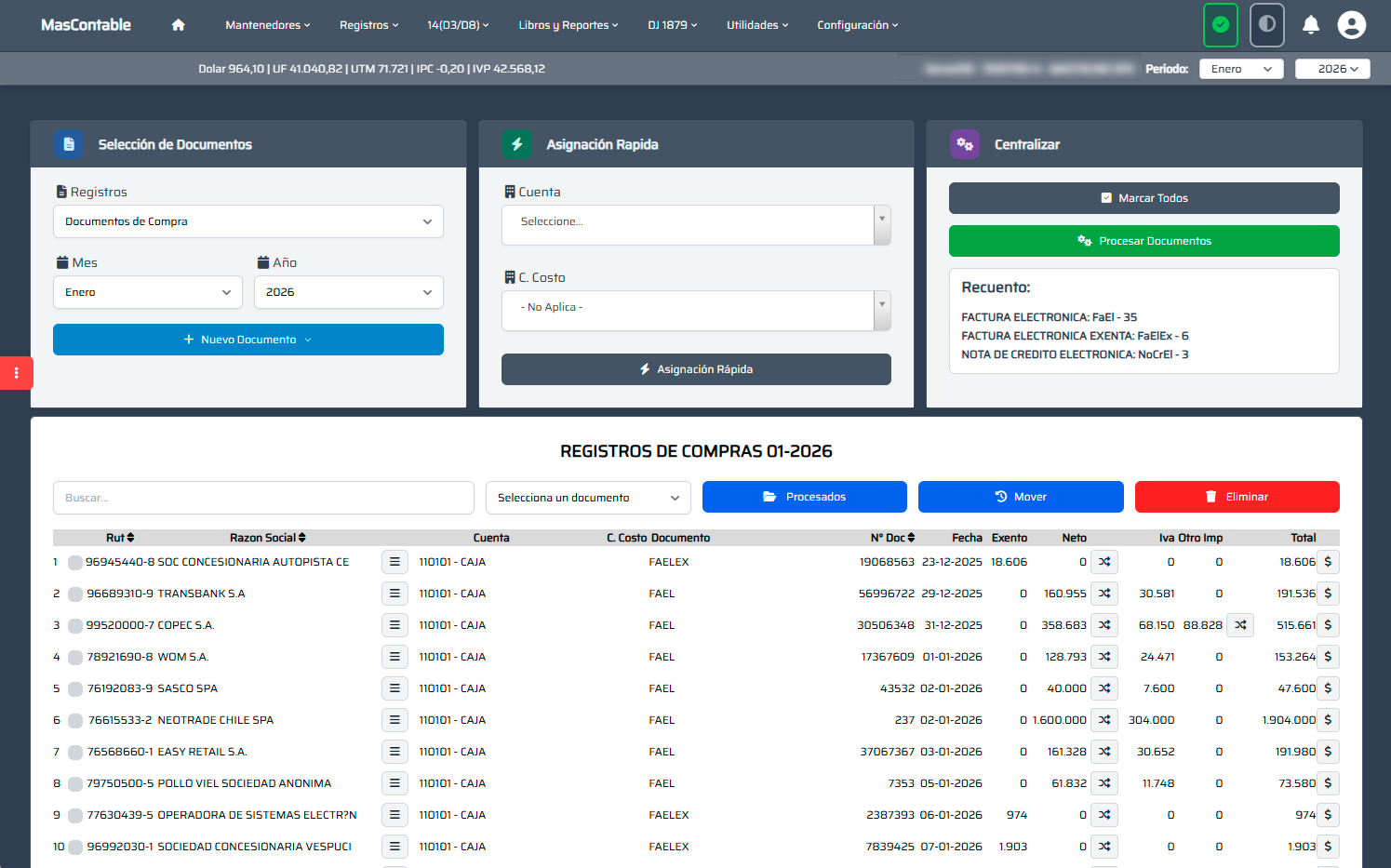This screenshot has width=1391, height=868.
Task: Select checkbox for TRANSBANK S.A row
Action: [75, 594]
